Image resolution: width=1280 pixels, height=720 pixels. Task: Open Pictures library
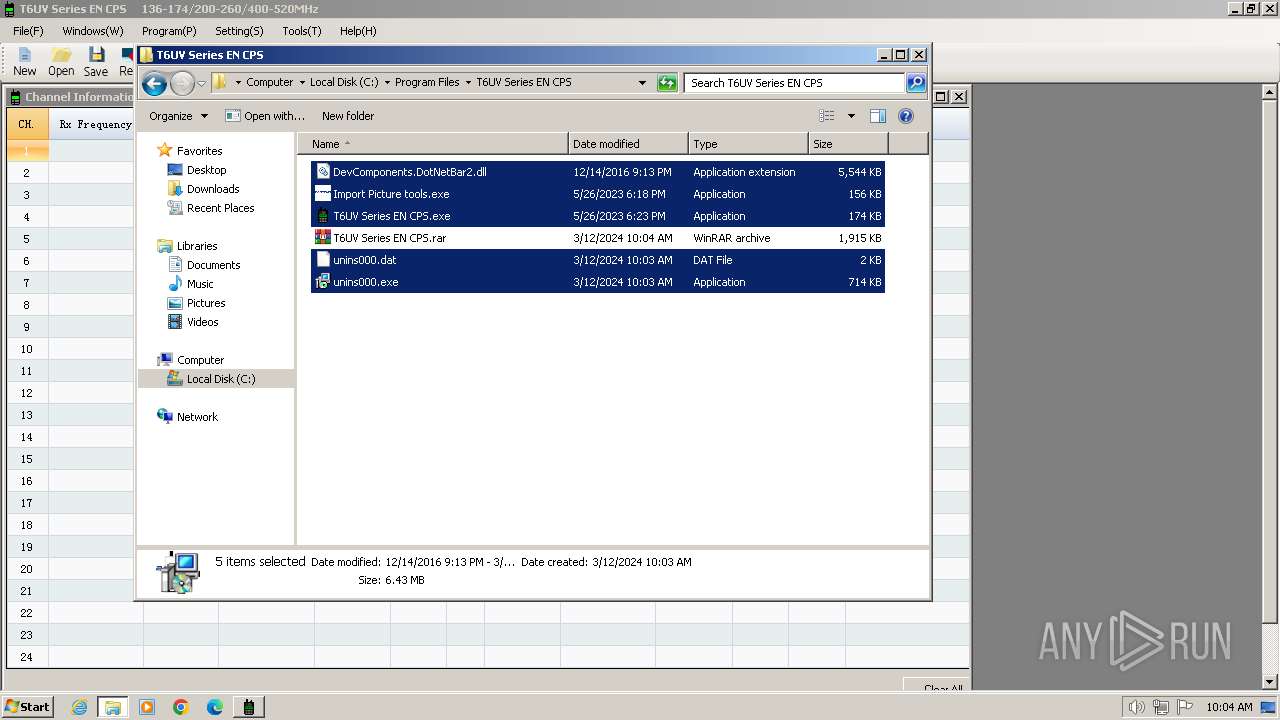pos(206,303)
